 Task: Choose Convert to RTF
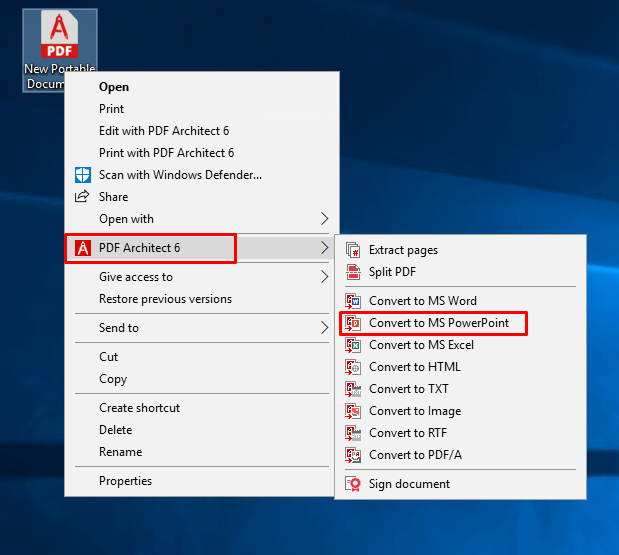[x=460, y=433]
